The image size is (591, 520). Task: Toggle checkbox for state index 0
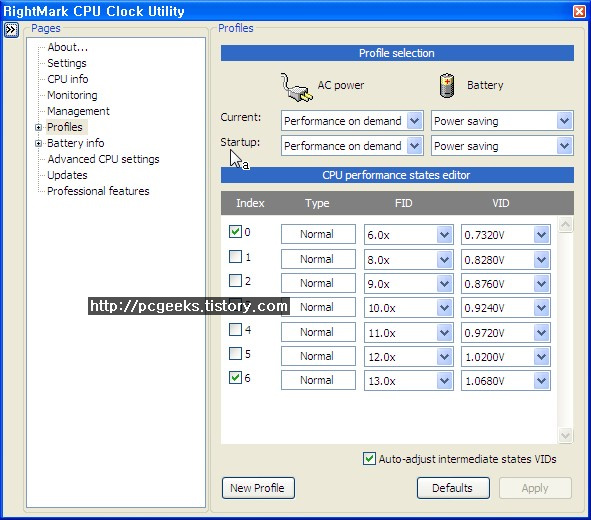tap(236, 231)
